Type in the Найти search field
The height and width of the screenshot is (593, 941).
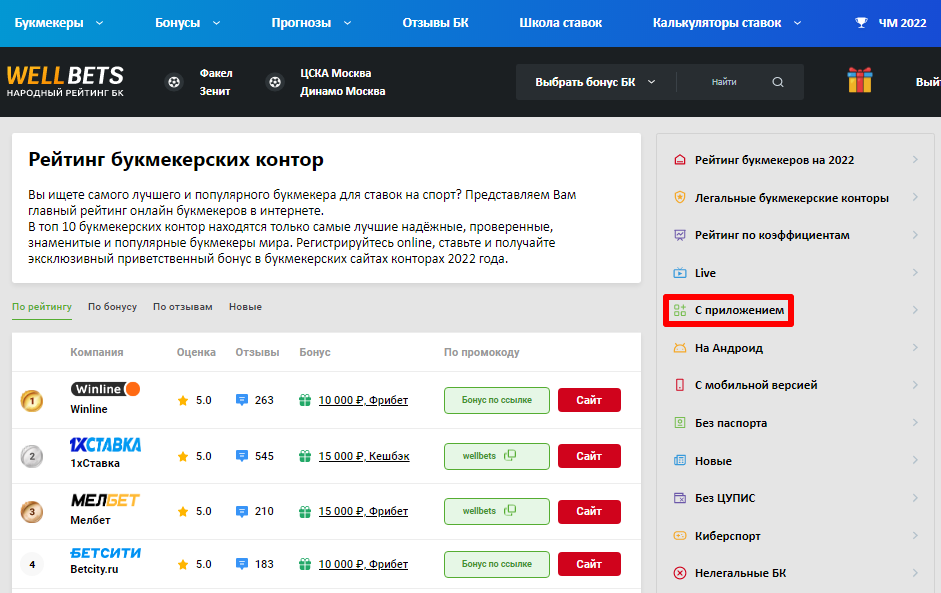pos(726,82)
